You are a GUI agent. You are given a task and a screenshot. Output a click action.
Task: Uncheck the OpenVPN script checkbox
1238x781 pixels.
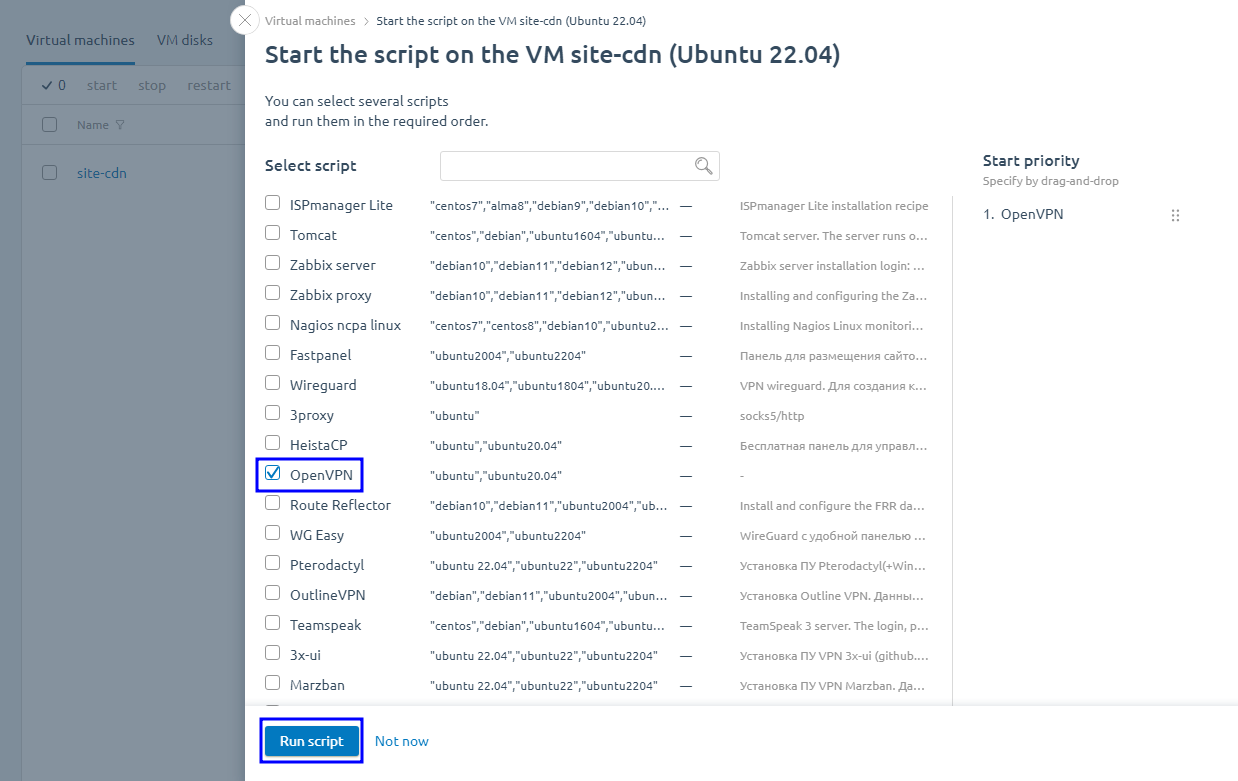(272, 474)
